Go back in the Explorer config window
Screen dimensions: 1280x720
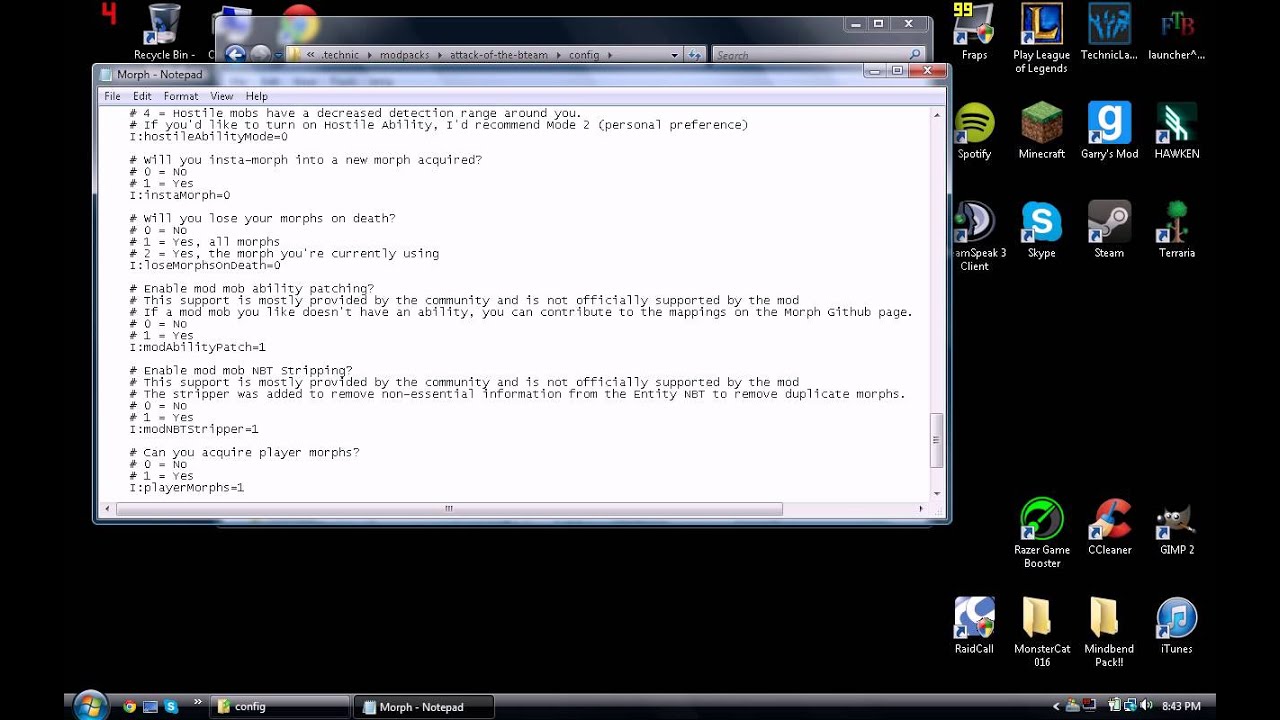[x=236, y=54]
